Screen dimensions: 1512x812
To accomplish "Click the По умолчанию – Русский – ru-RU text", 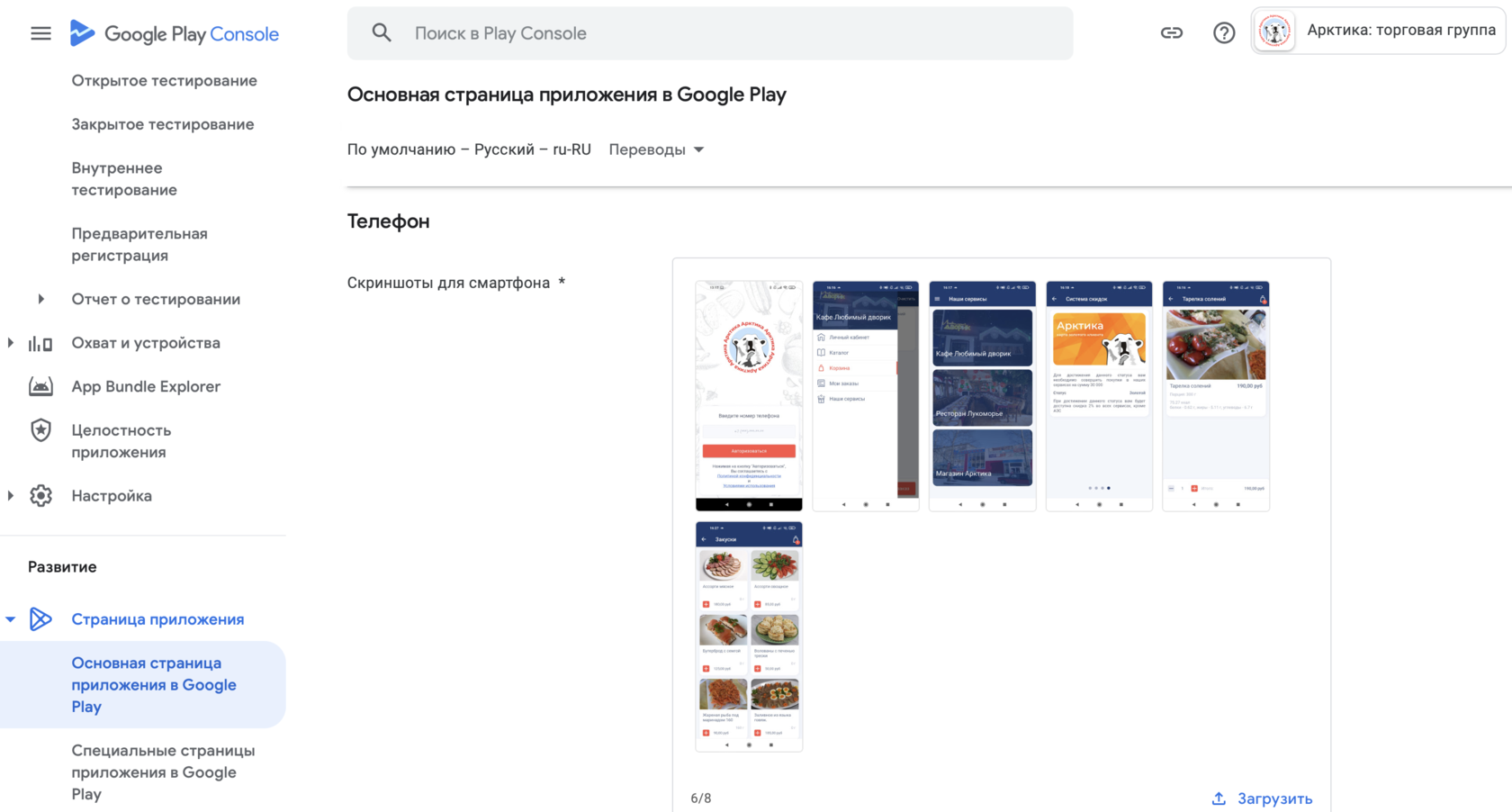I will [469, 149].
